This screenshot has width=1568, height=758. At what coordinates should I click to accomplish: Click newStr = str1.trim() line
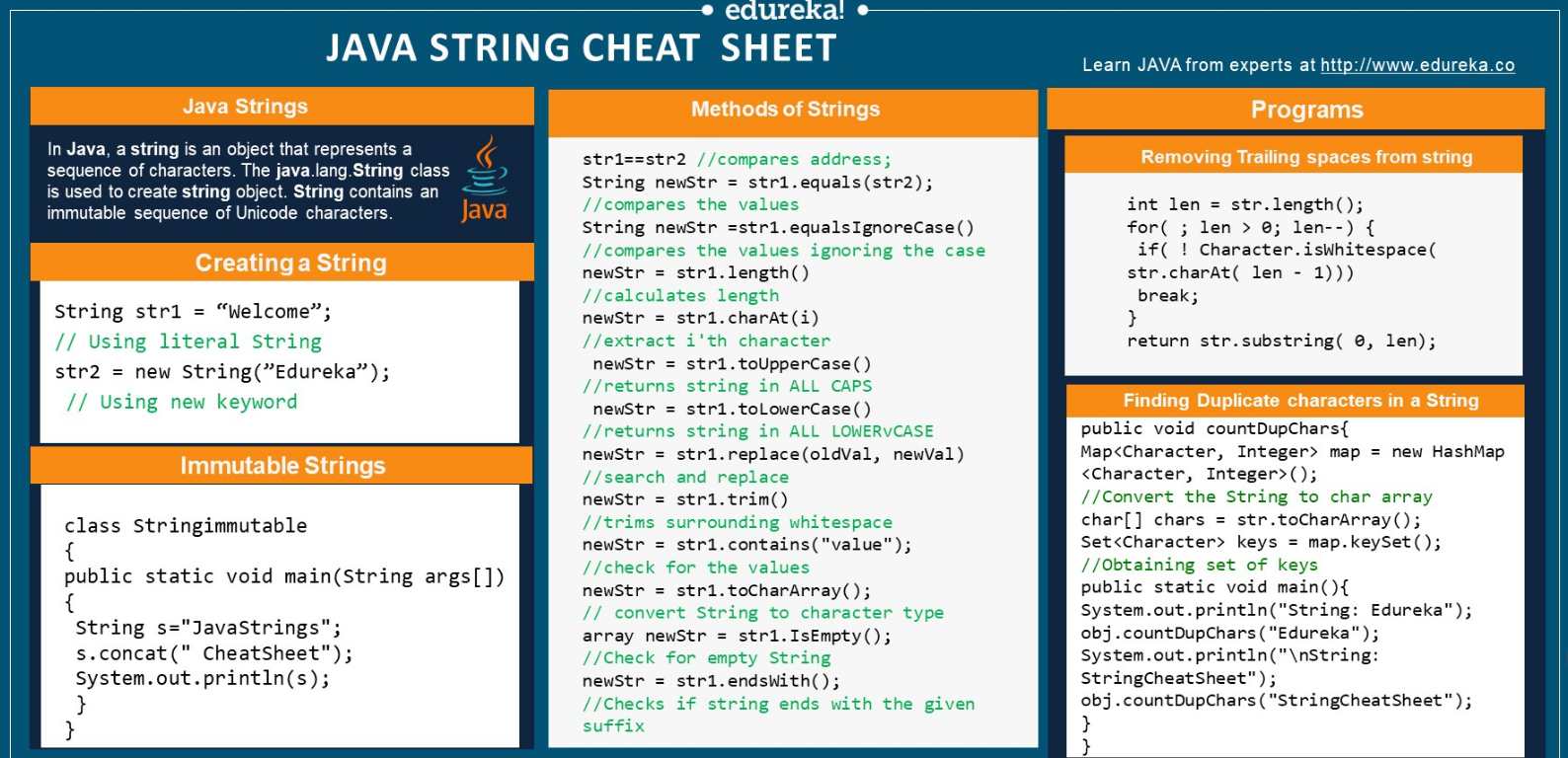pos(685,500)
